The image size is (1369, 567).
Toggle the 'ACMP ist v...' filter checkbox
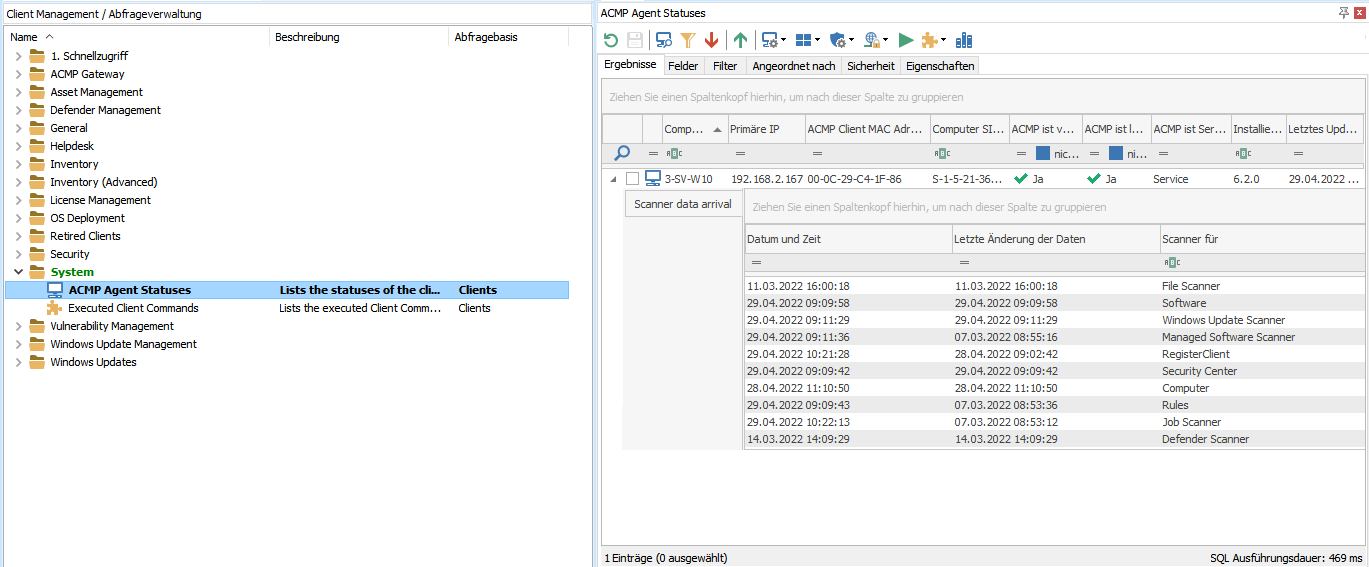(x=1042, y=154)
